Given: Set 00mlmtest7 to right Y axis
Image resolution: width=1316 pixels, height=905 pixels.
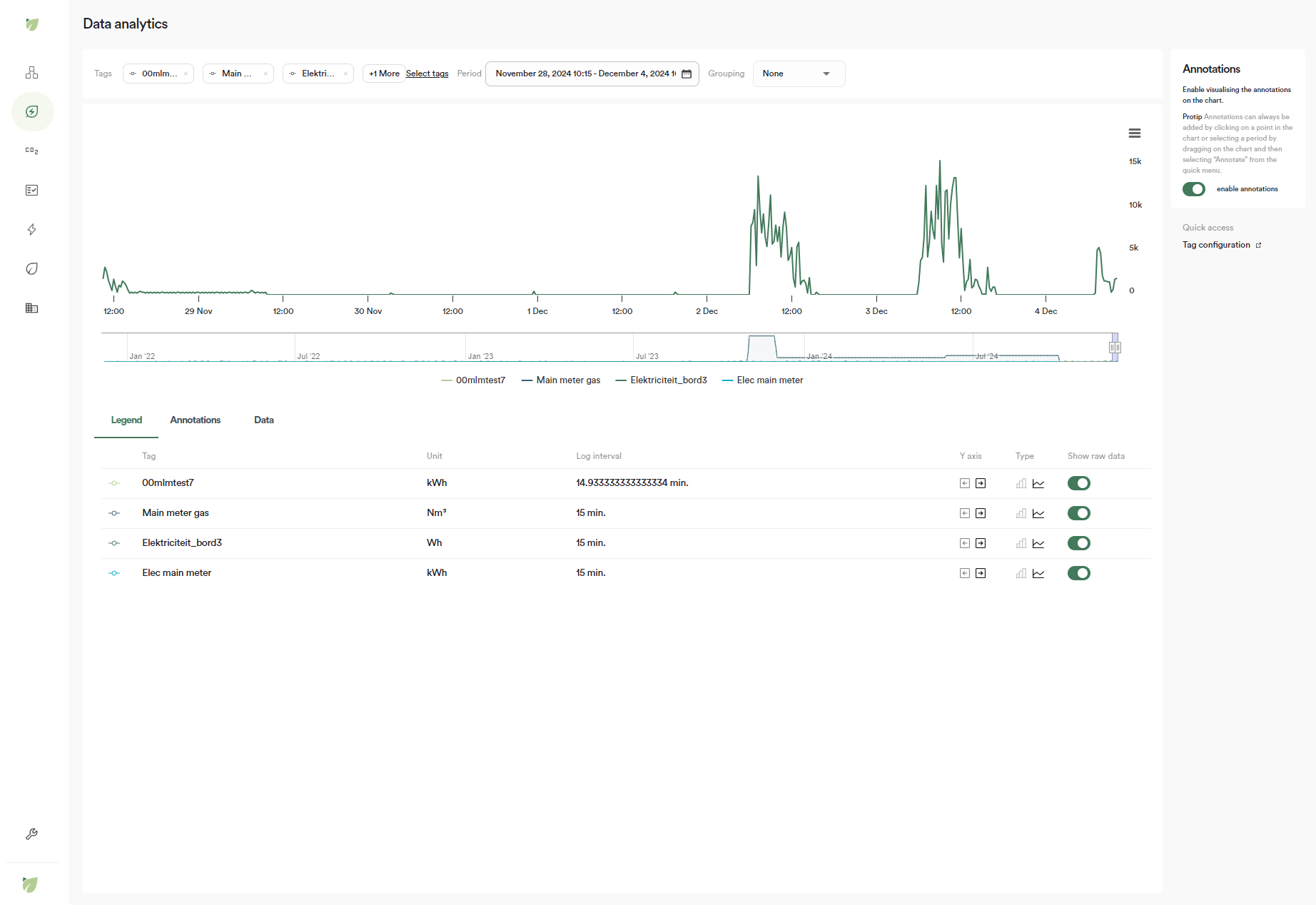Looking at the screenshot, I should tap(981, 484).
